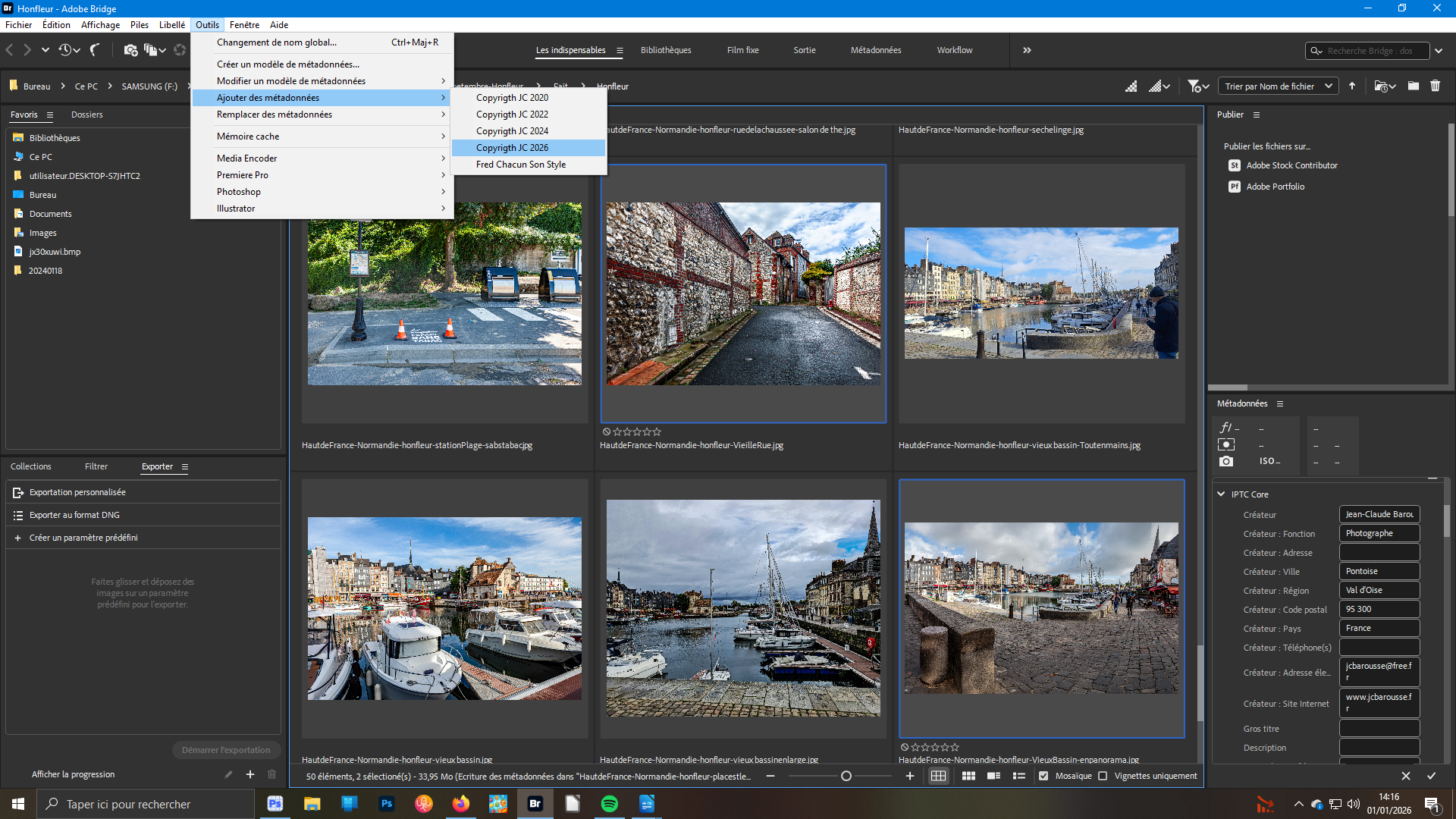Switch to details view icon
Viewport: 1456px width, 819px height.
click(993, 776)
